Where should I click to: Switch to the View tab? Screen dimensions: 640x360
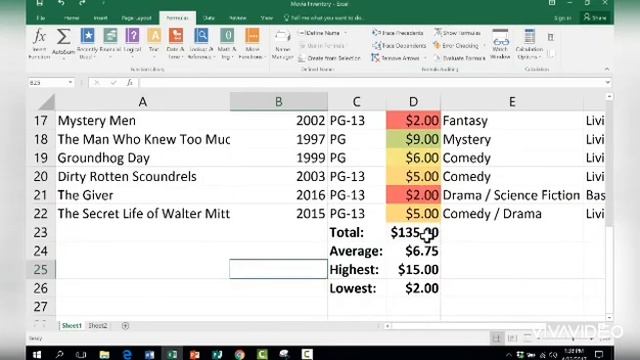[267, 18]
